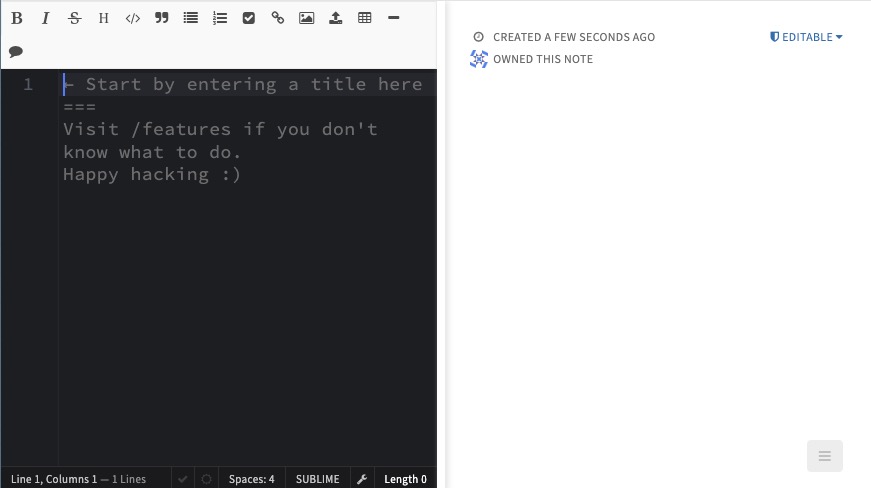The image size is (871, 488).
Task: Insert a comment bubble
Action: point(16,52)
